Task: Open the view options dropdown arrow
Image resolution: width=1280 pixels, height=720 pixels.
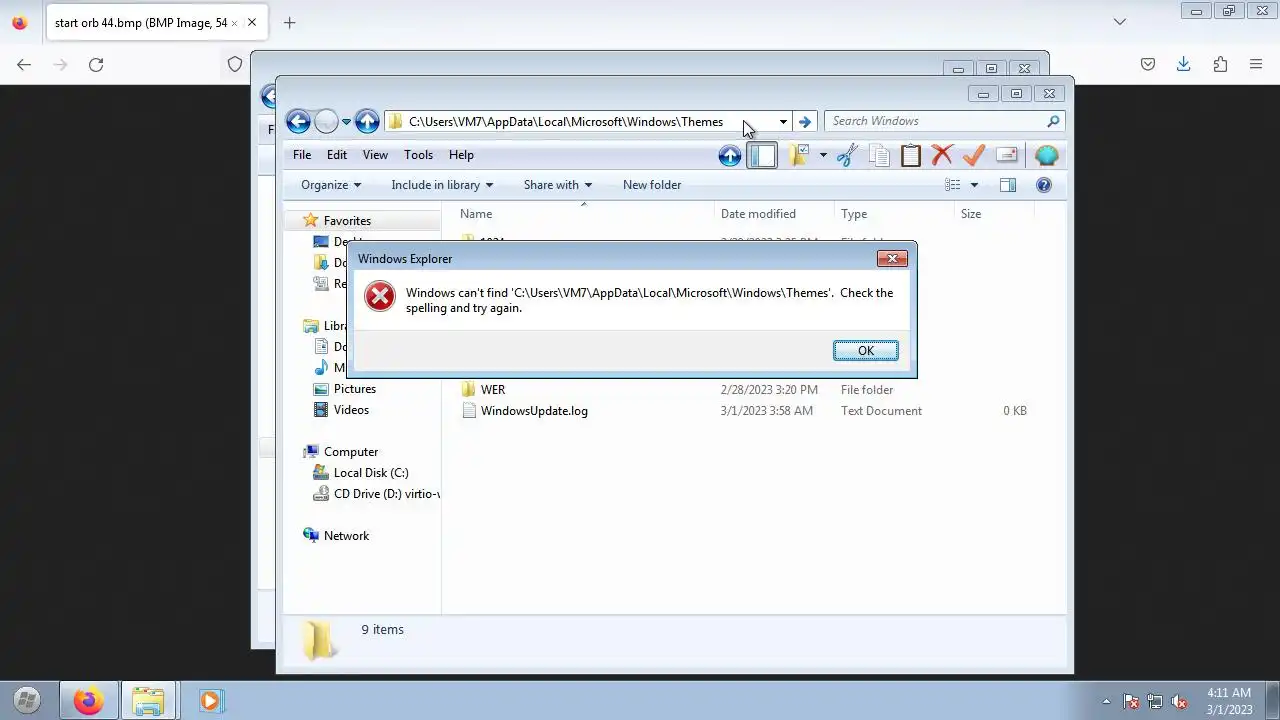Action: [974, 185]
